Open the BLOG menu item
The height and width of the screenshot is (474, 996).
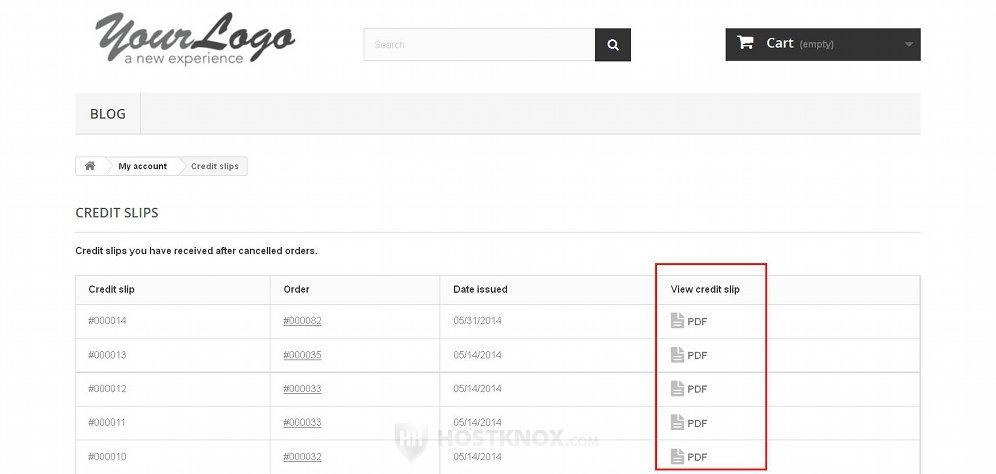107,114
